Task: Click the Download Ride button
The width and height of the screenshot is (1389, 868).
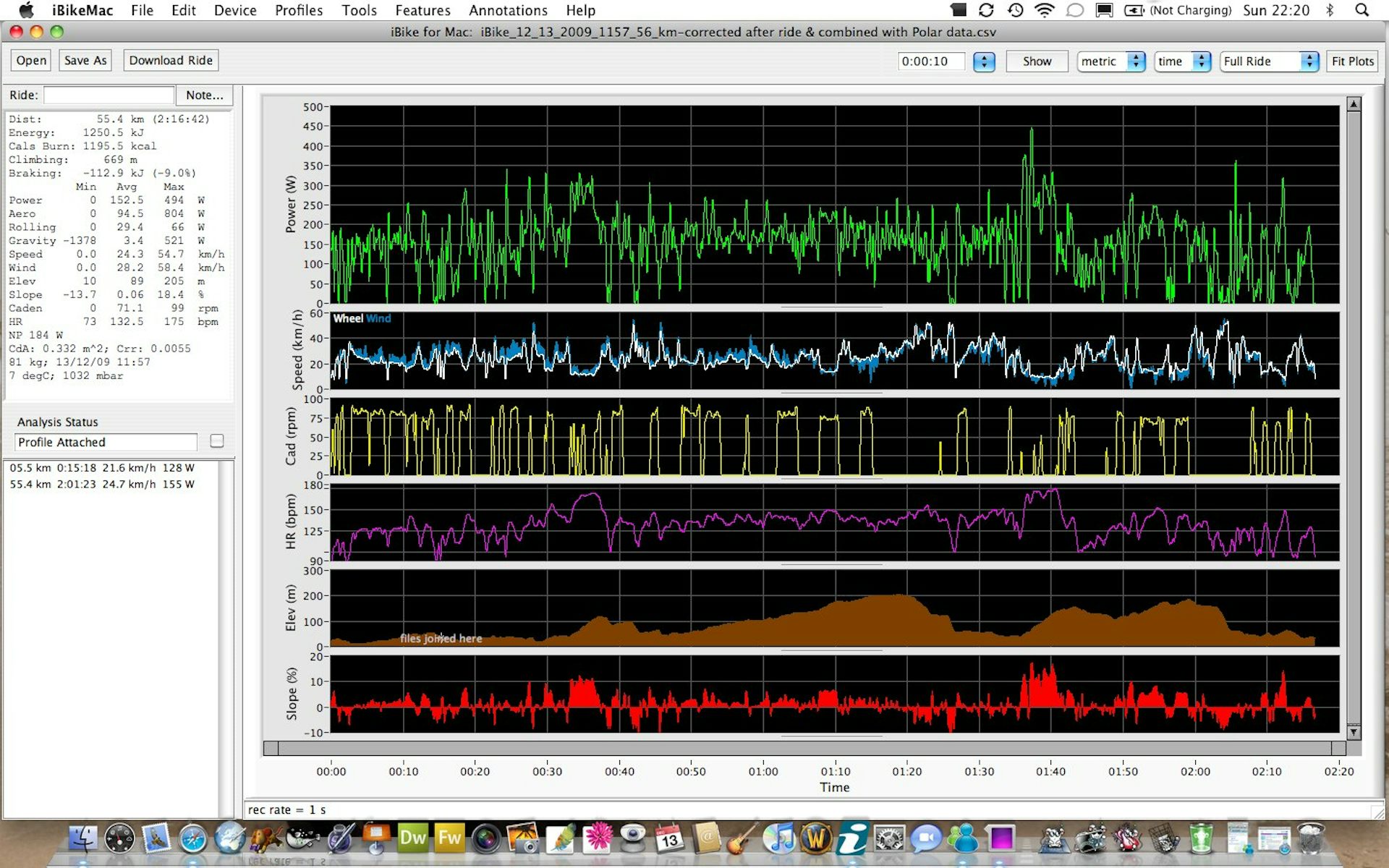Action: point(171,60)
